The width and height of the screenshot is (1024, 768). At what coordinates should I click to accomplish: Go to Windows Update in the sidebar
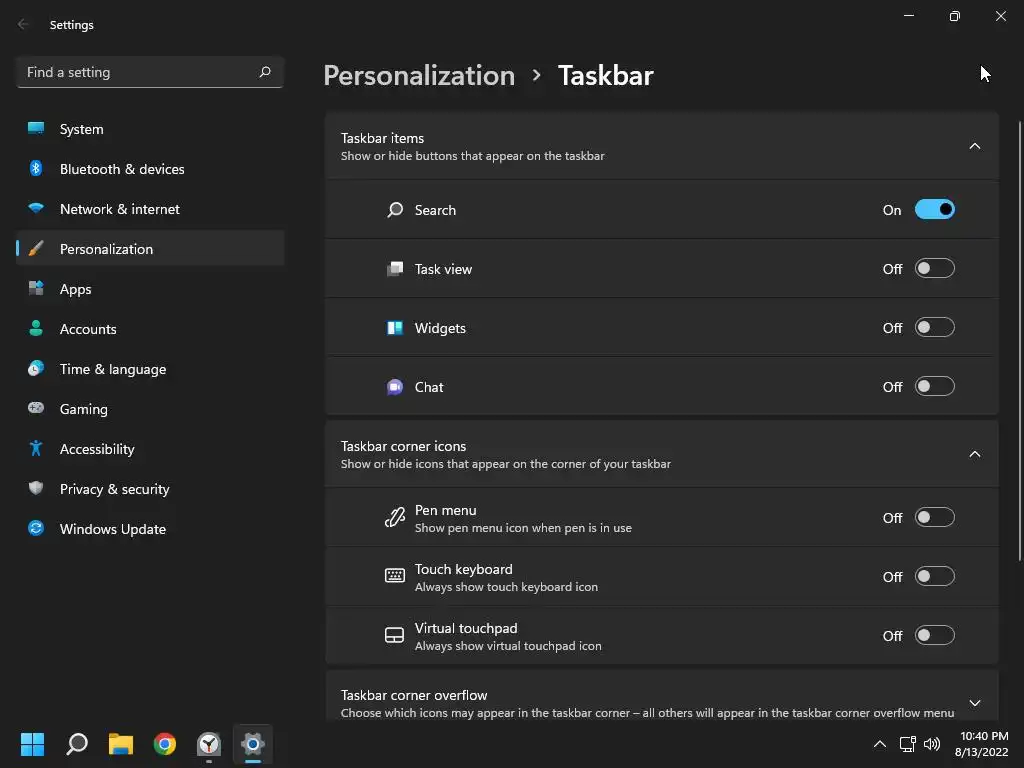112,529
